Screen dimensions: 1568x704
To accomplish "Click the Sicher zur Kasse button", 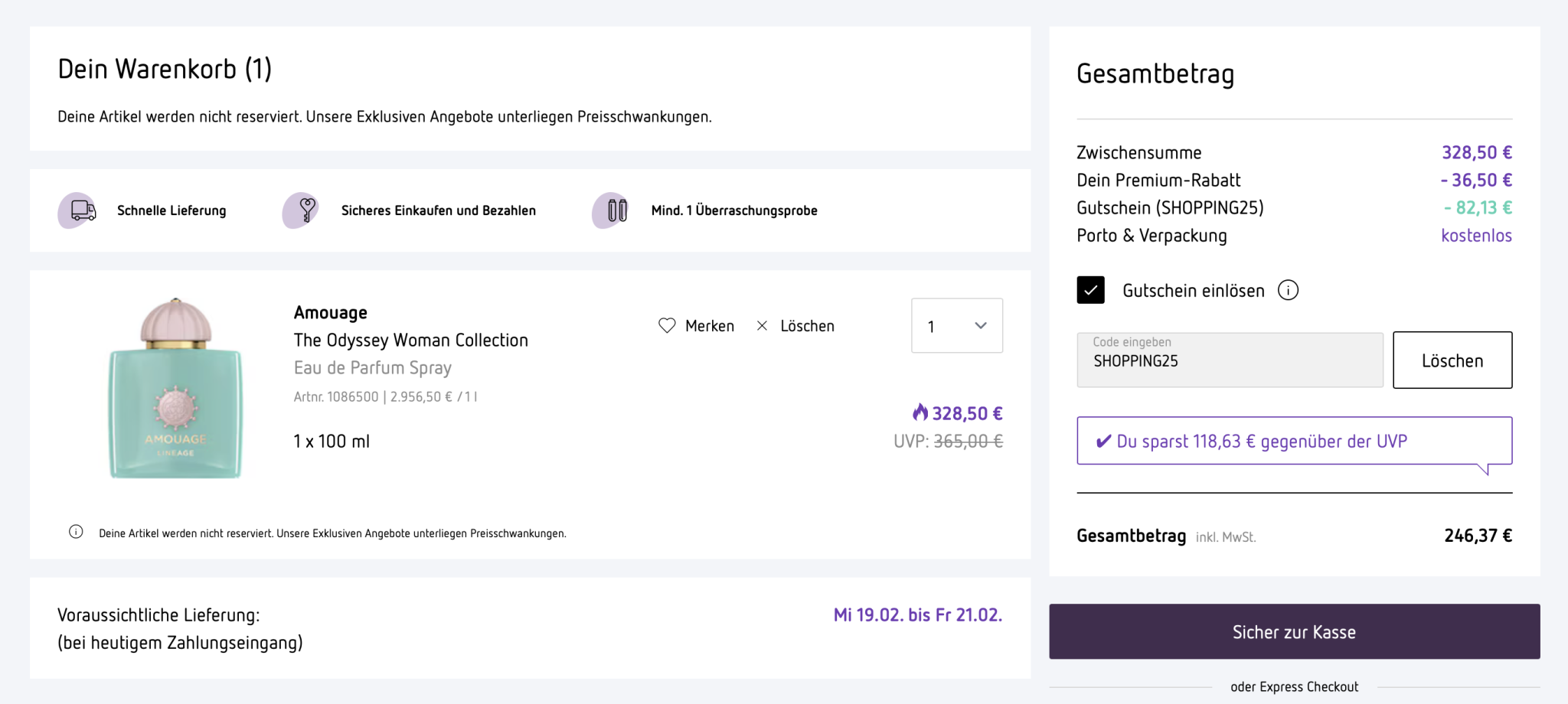I will (1294, 632).
